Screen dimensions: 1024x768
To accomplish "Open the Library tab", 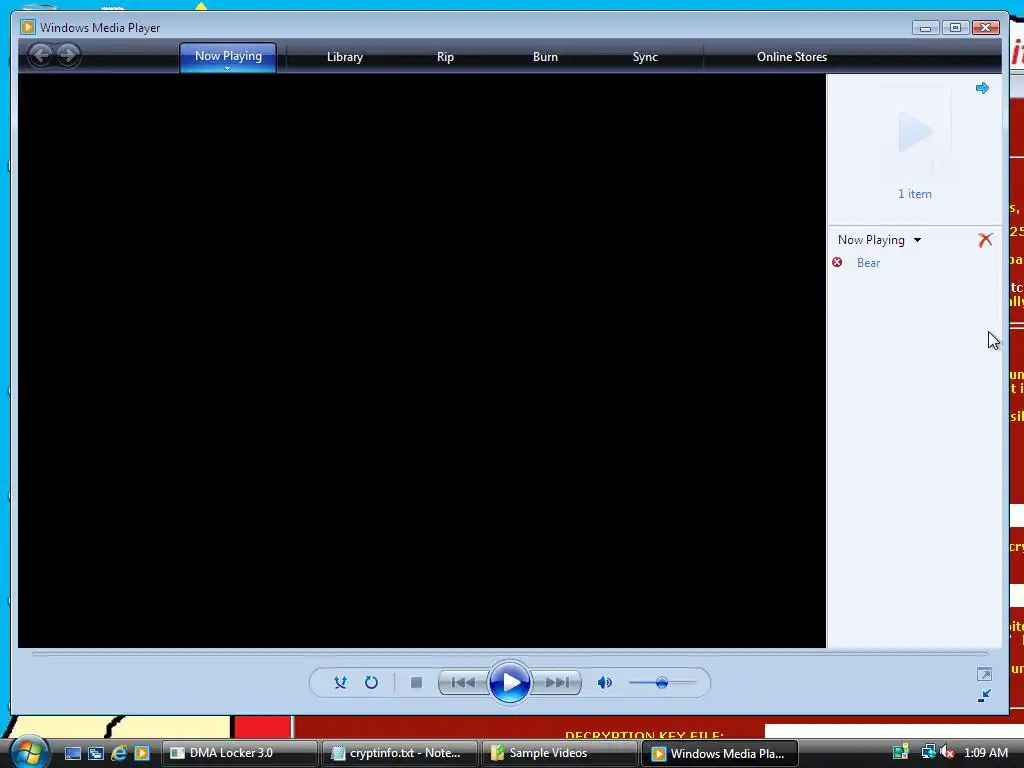I will click(x=345, y=57).
